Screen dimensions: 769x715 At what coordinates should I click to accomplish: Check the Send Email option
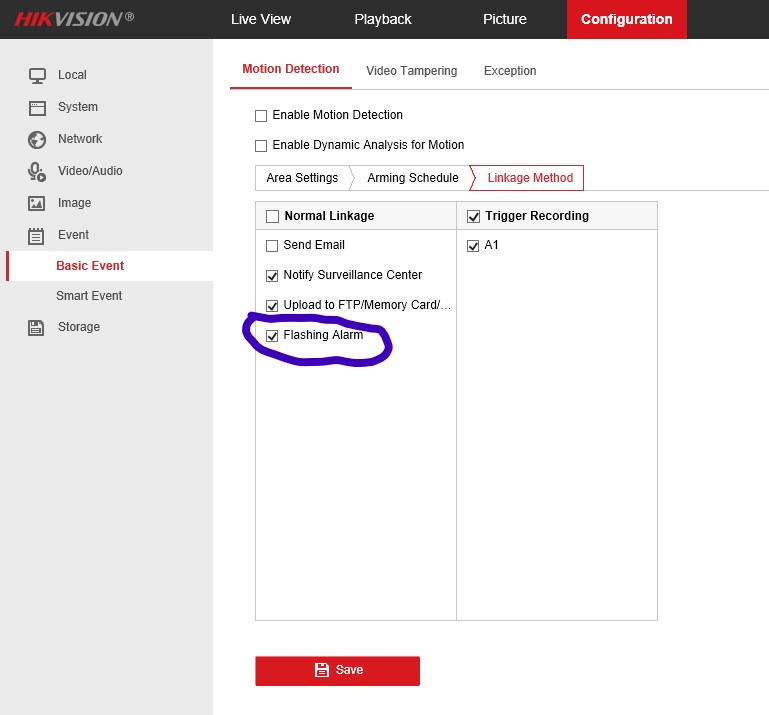tap(272, 246)
